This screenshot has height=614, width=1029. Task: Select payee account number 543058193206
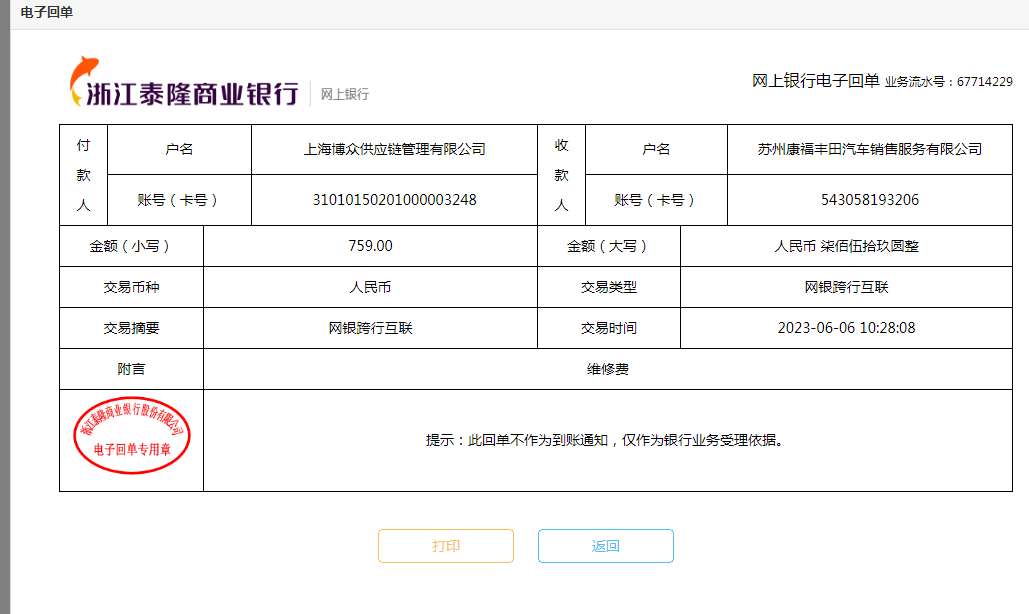(x=869, y=200)
